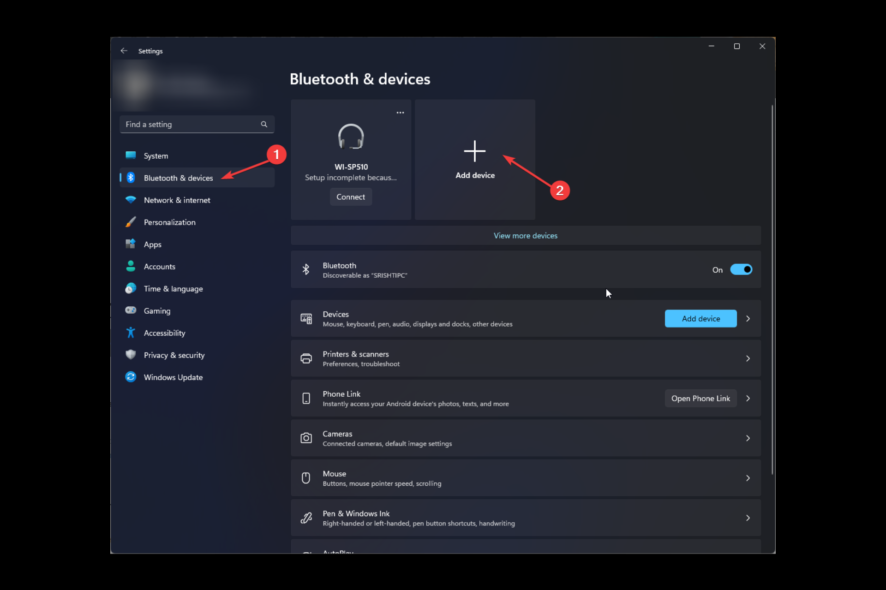Expand Pen & Windows Ink chevron
Viewport: 886px width, 590px height.
coord(748,518)
